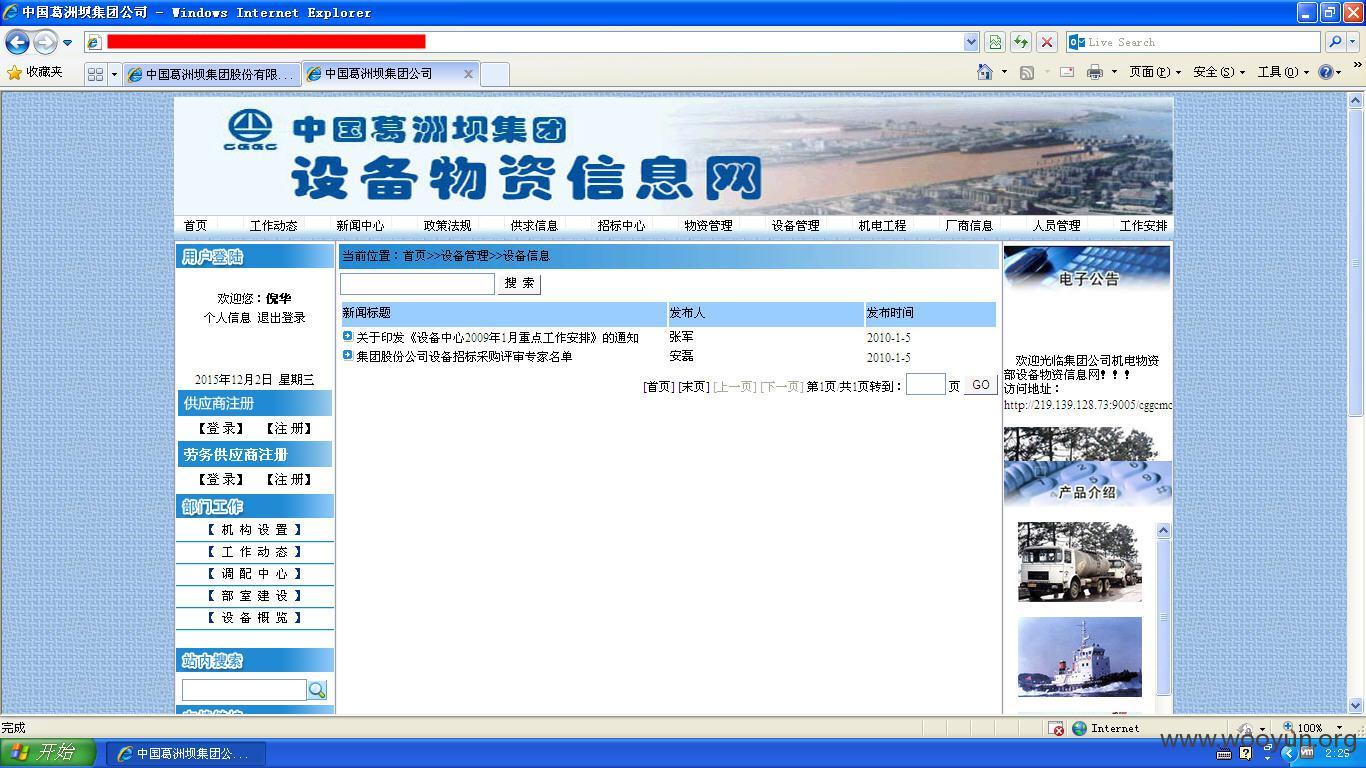Click the IE taskbar window button
This screenshot has width=1366, height=768.
(186, 754)
